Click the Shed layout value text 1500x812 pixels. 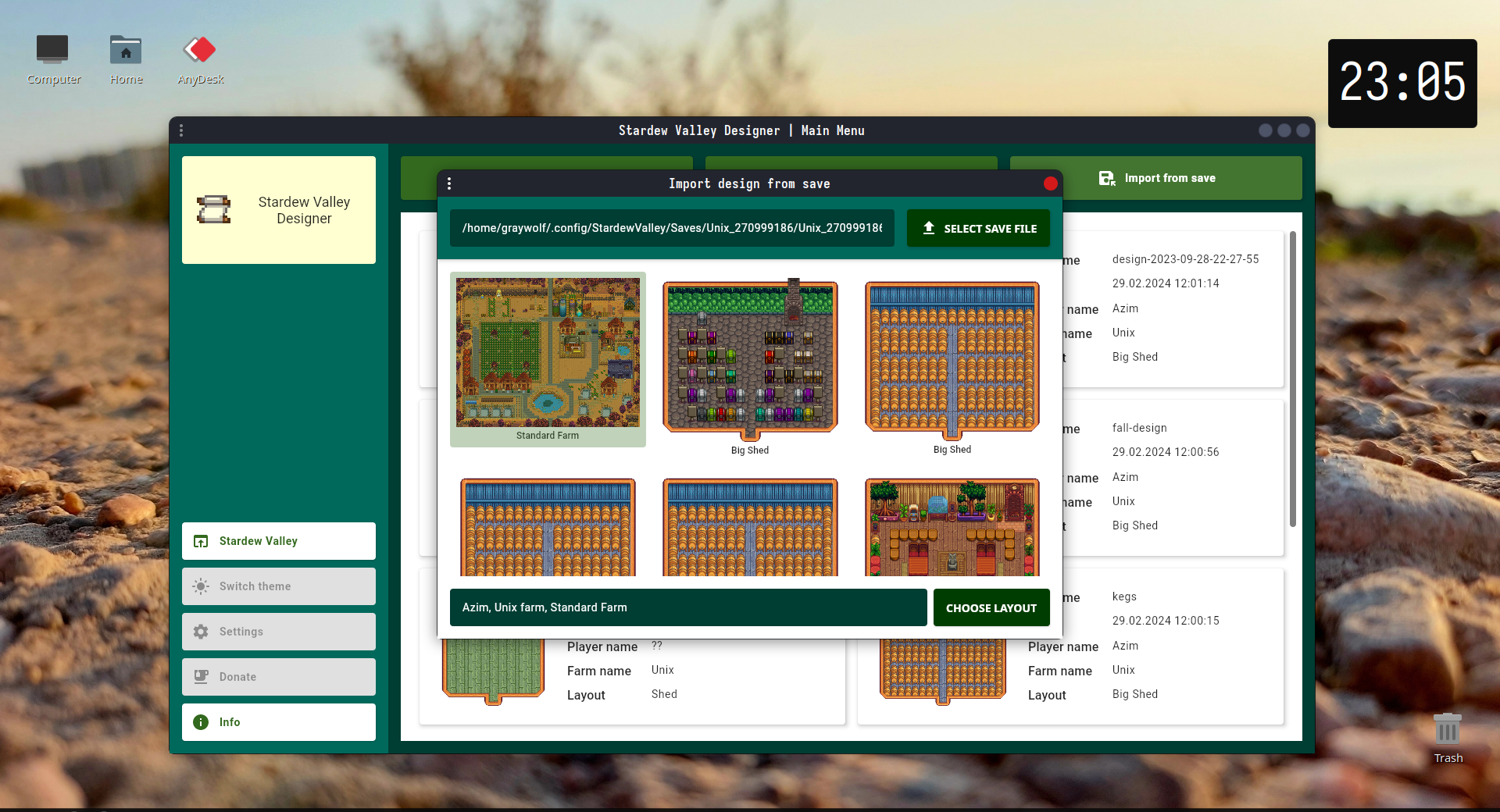coord(664,694)
